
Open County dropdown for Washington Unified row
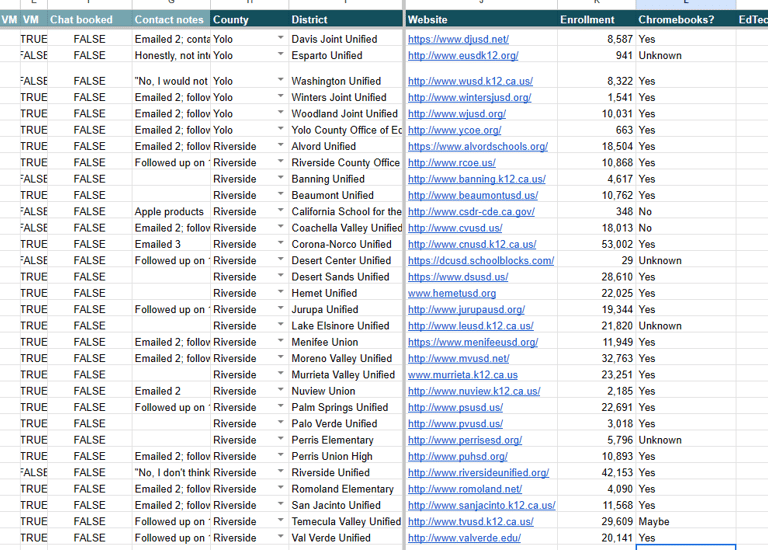click(x=281, y=79)
